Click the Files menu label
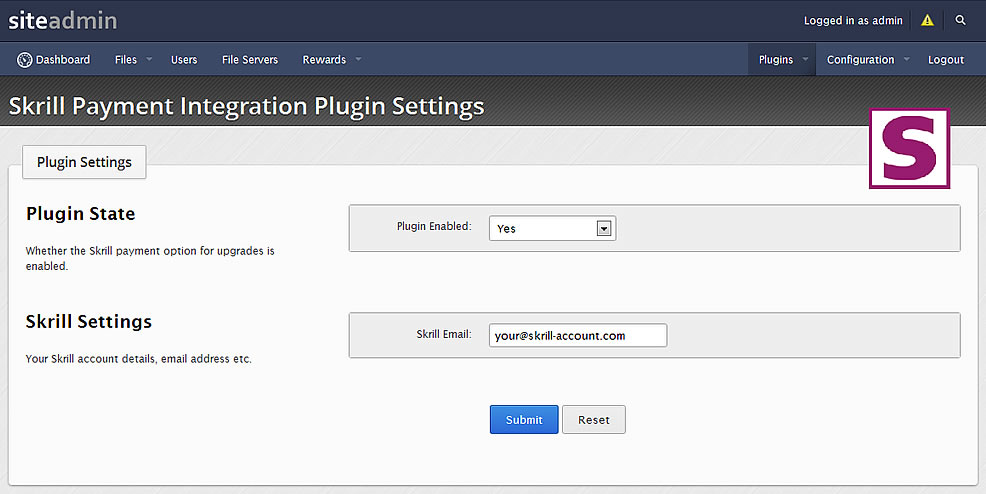The width and height of the screenshot is (986, 494). tap(126, 60)
